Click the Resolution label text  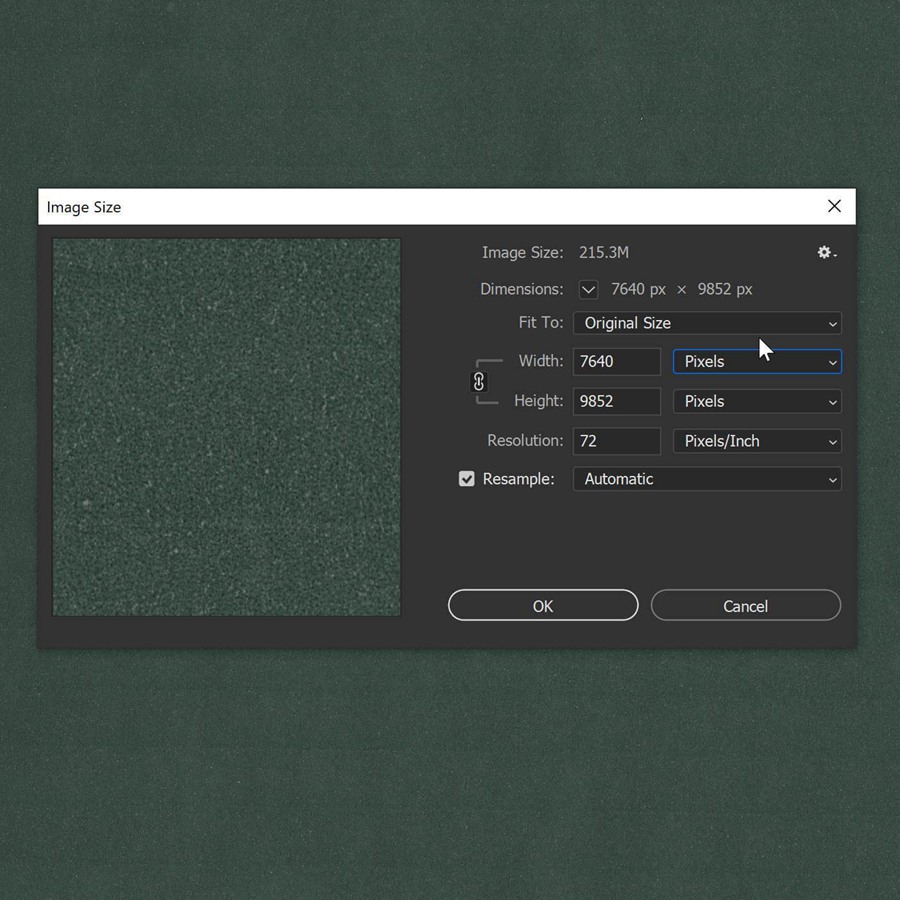pyautogui.click(x=525, y=441)
